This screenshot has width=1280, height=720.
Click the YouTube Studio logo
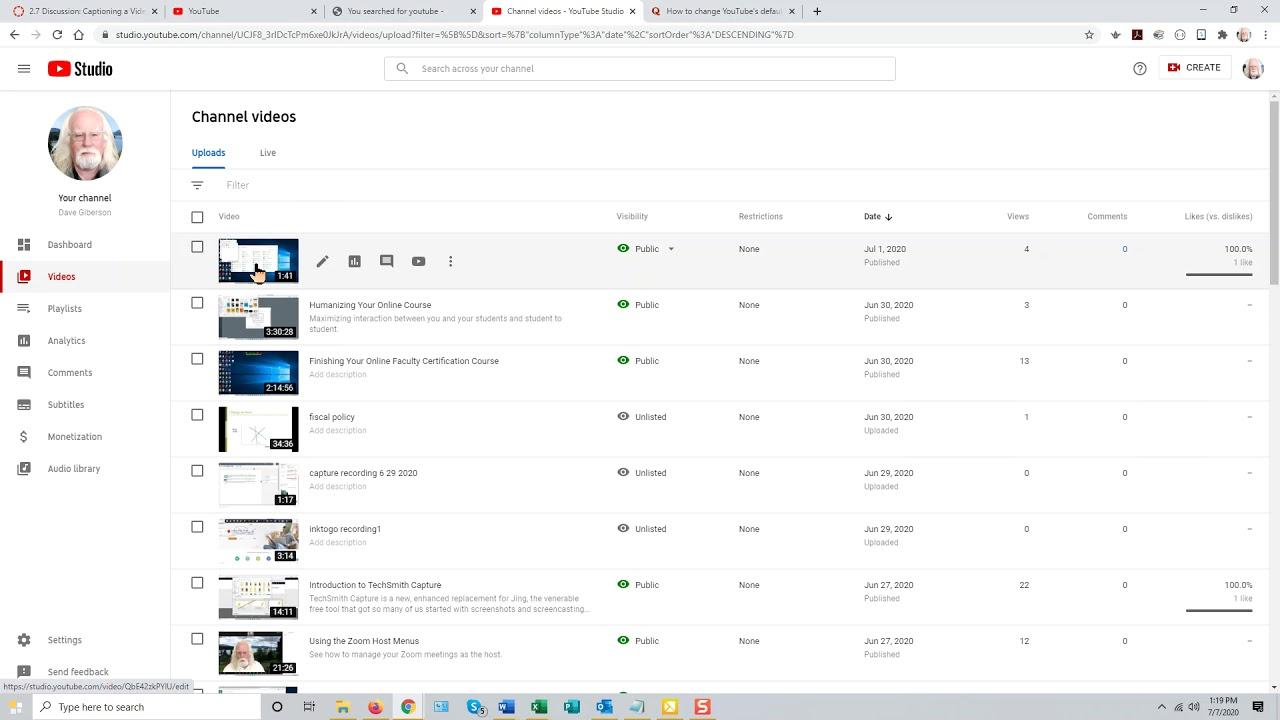click(x=80, y=69)
